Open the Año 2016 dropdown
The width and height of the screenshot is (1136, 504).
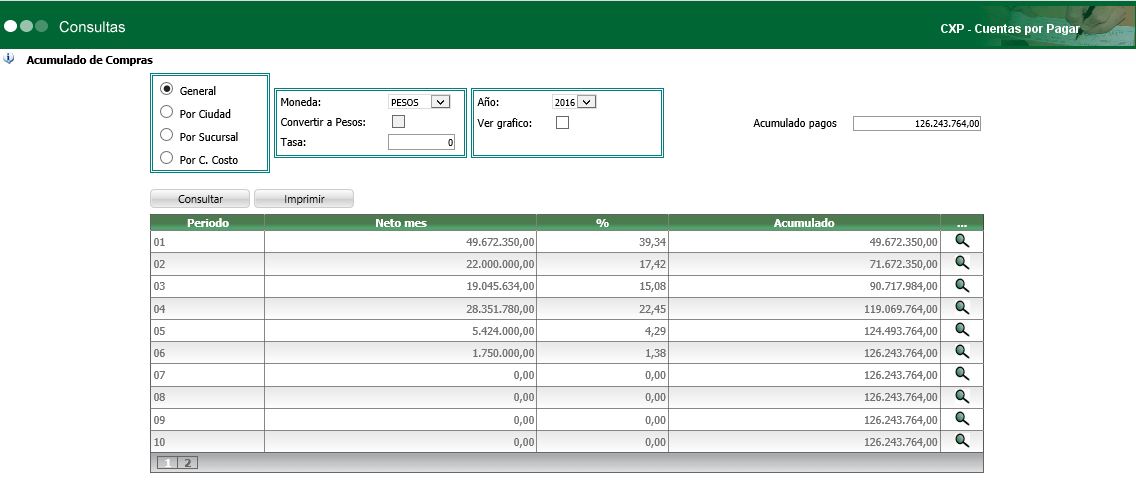pyautogui.click(x=574, y=102)
